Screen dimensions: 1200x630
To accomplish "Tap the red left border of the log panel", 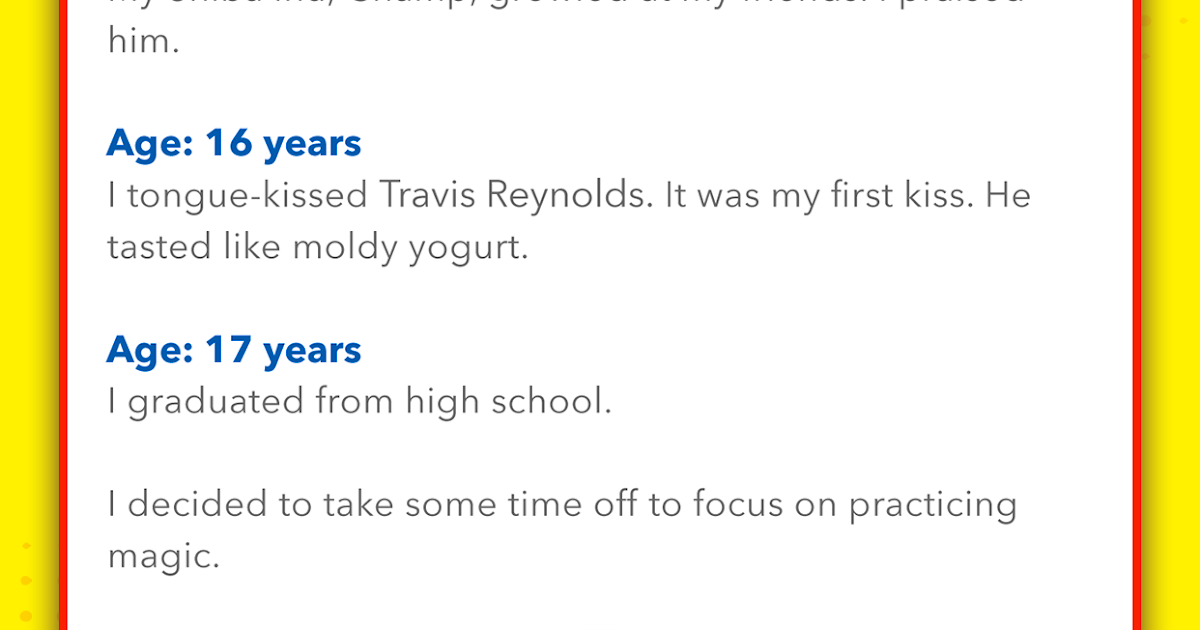I will pos(64,315).
